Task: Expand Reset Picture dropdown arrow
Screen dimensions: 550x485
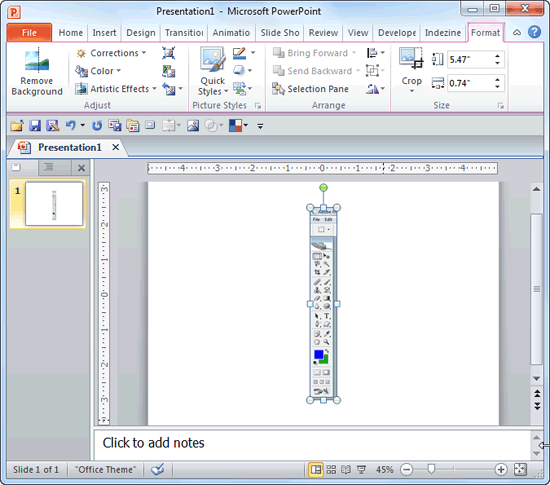Action: 181,89
